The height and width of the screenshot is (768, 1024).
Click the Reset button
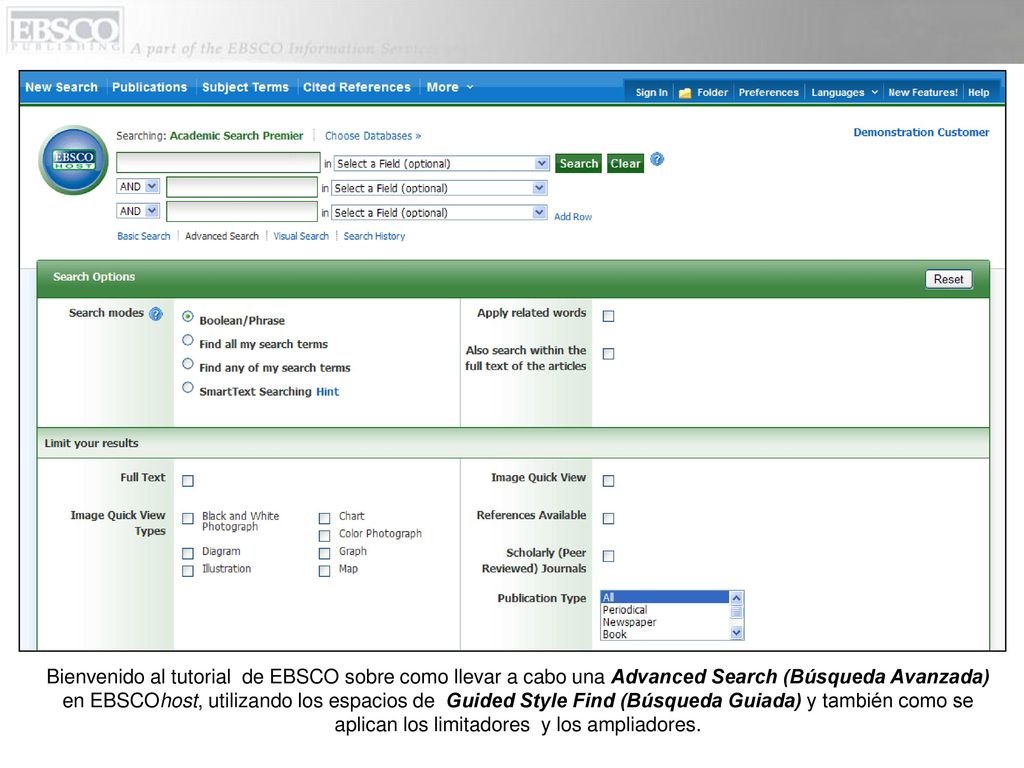948,279
